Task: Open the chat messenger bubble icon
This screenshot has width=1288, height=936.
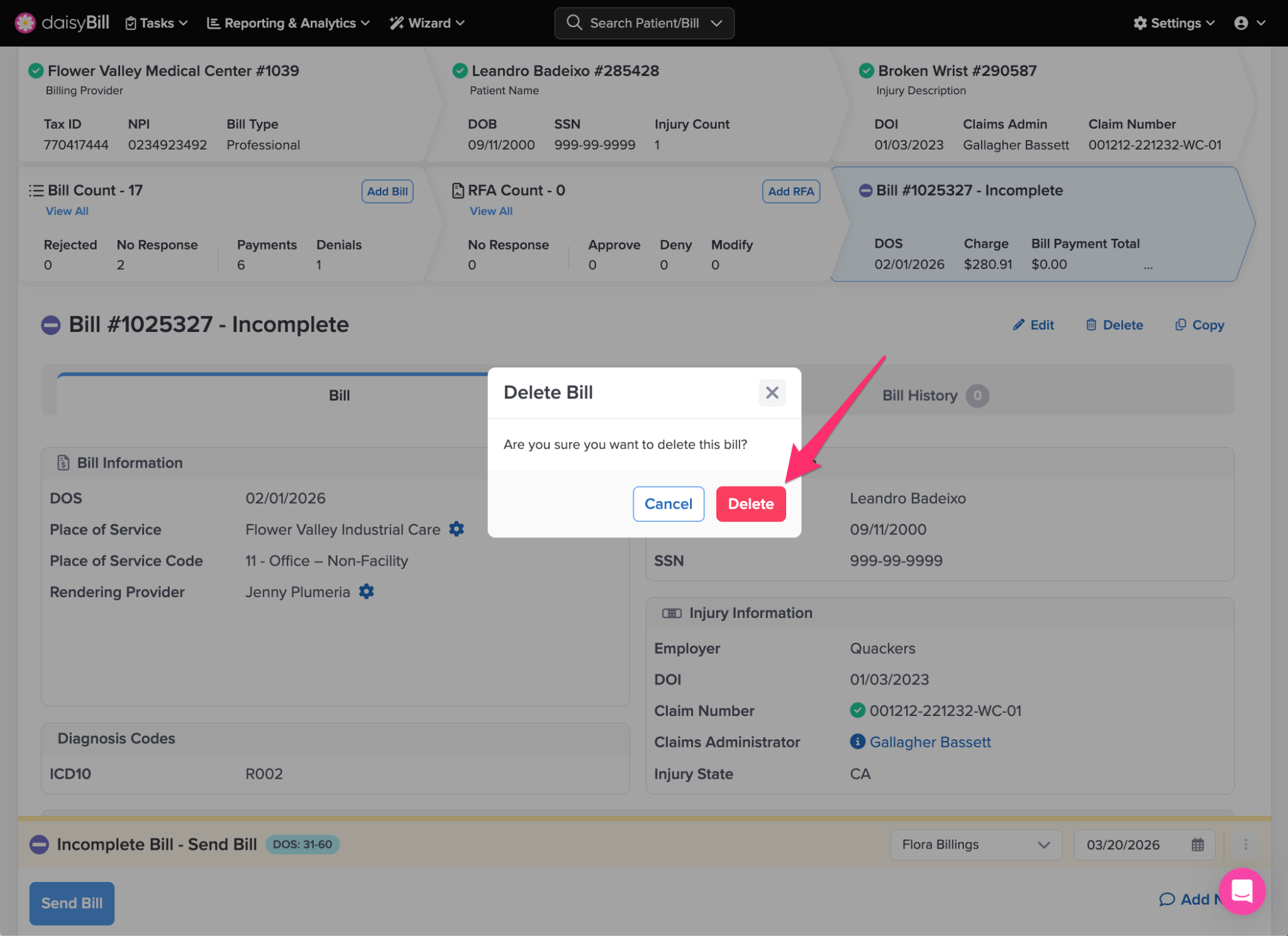Action: coord(1241,891)
